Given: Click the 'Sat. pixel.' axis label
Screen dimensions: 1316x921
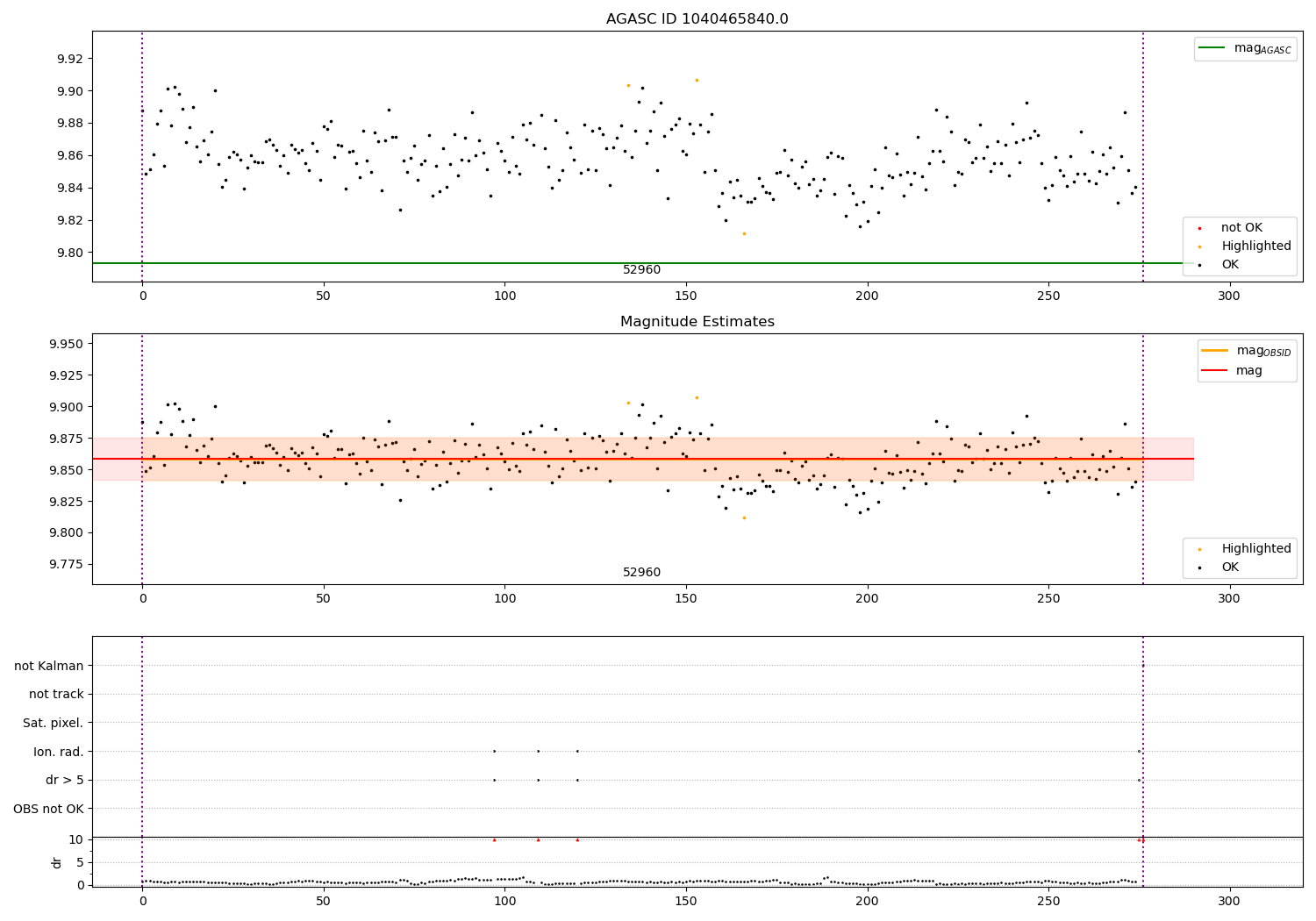Looking at the screenshot, I should click(54, 723).
